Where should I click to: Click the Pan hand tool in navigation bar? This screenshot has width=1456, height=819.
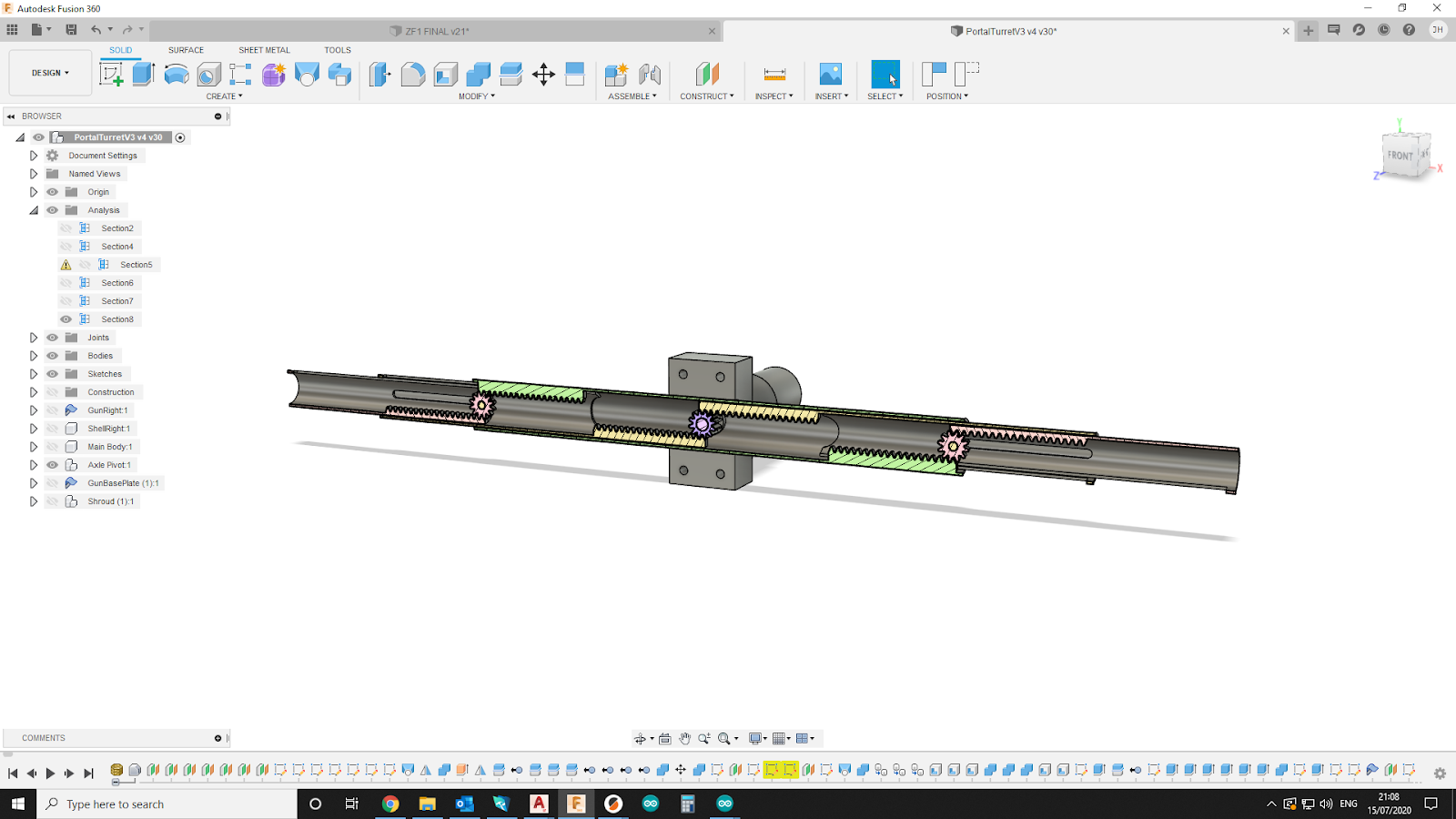[x=684, y=738]
